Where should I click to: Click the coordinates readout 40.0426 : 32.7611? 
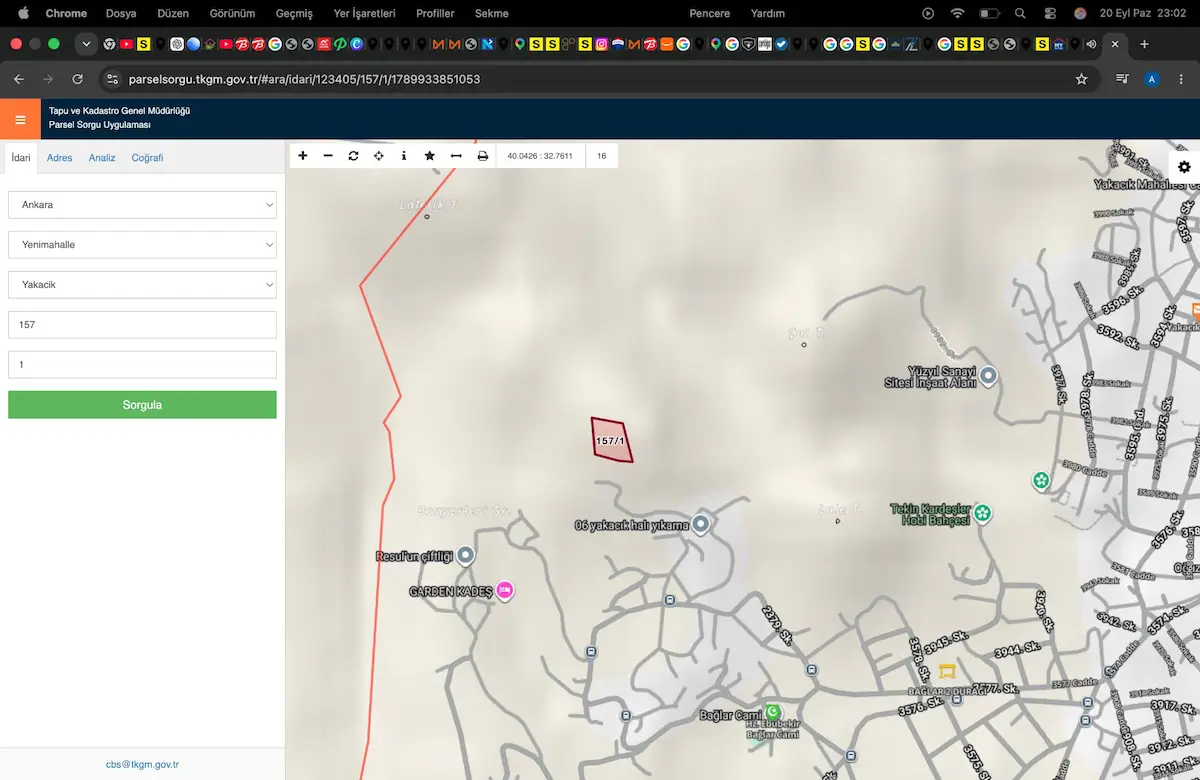pyautogui.click(x=540, y=156)
